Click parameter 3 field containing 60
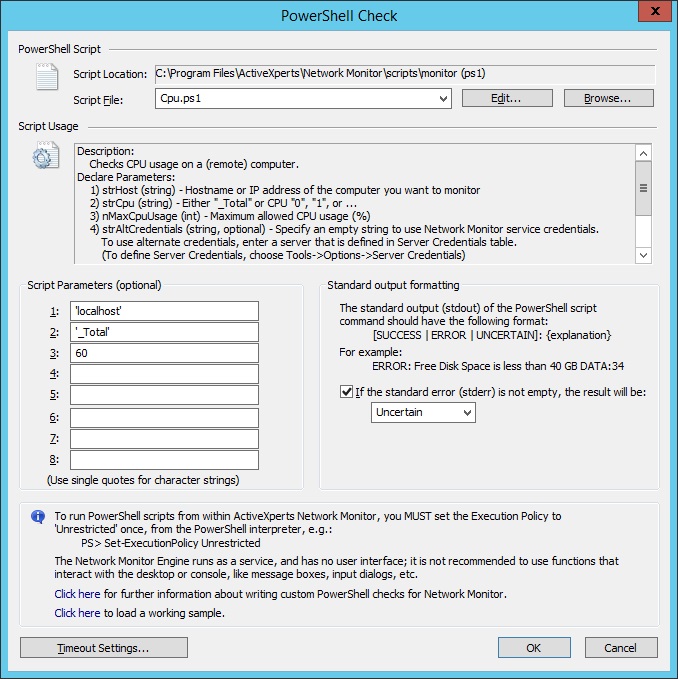678x679 pixels. pyautogui.click(x=164, y=353)
